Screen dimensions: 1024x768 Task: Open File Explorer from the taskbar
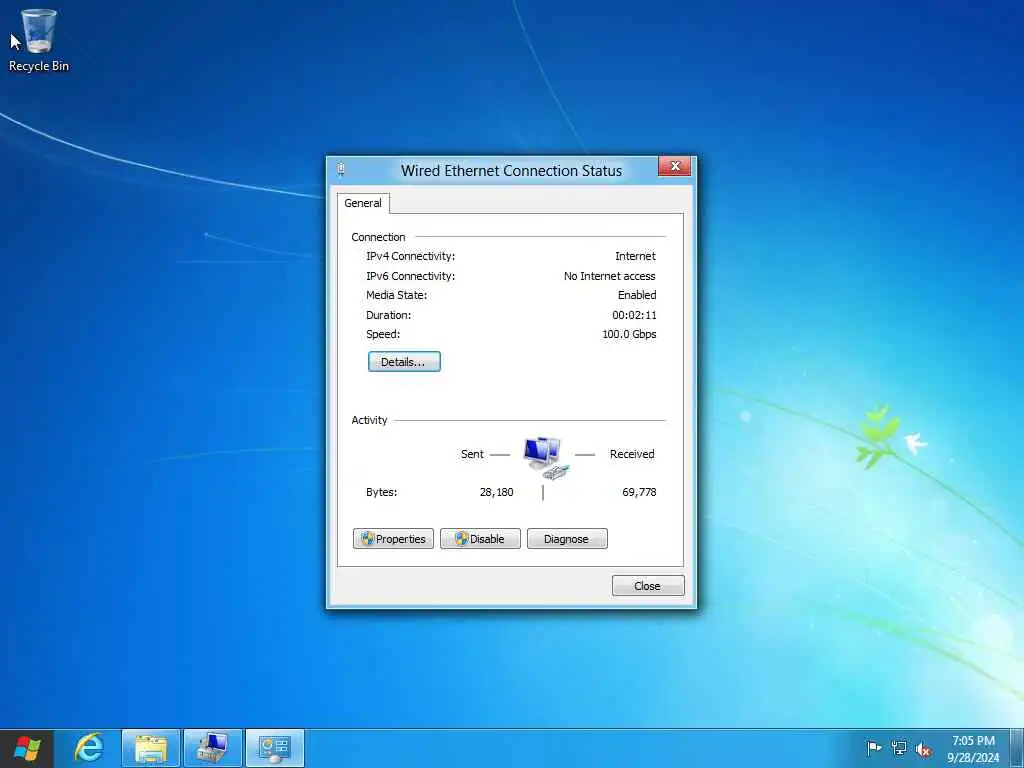point(151,748)
